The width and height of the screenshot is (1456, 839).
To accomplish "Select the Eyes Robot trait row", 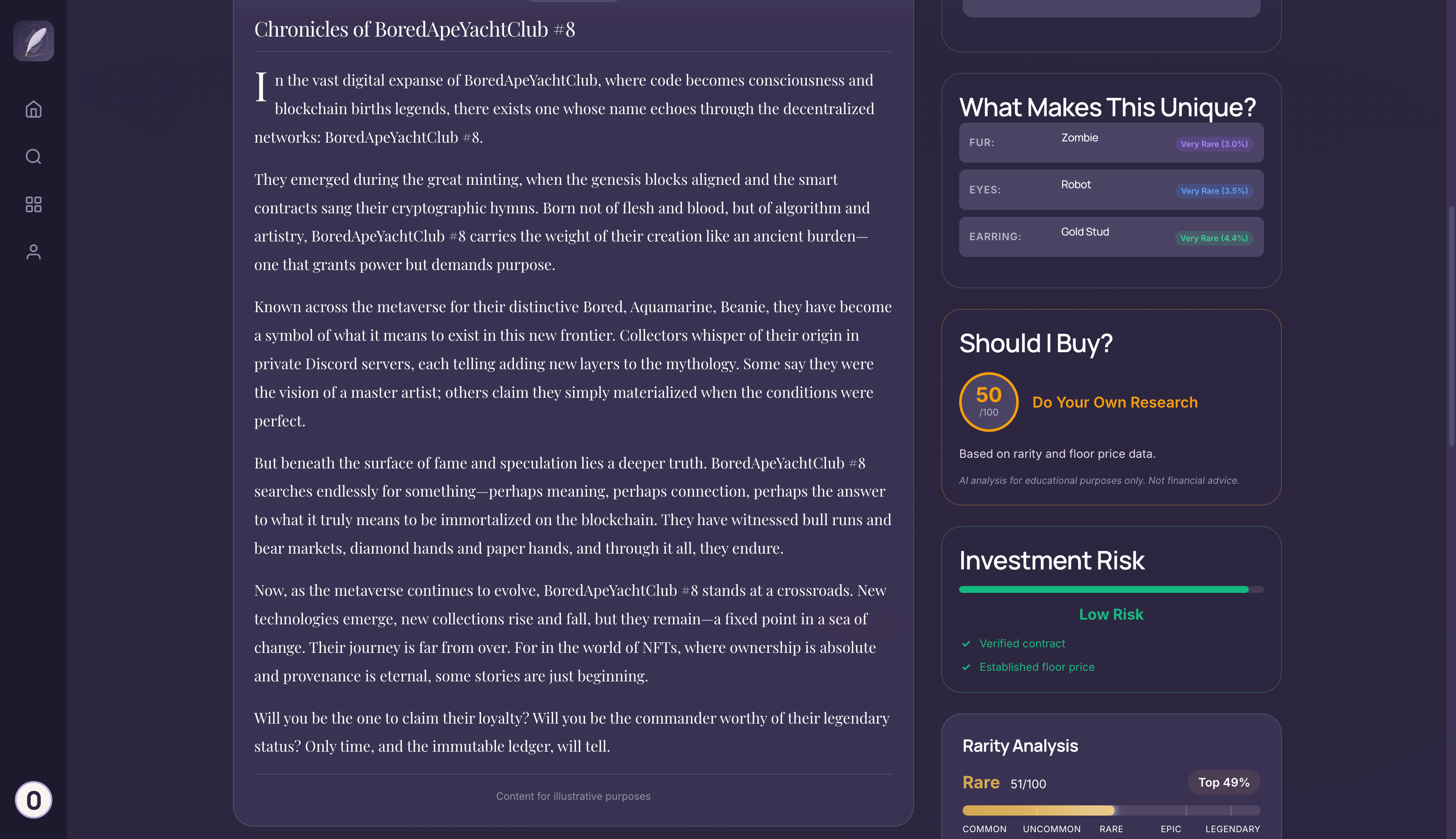I will pos(1111,190).
